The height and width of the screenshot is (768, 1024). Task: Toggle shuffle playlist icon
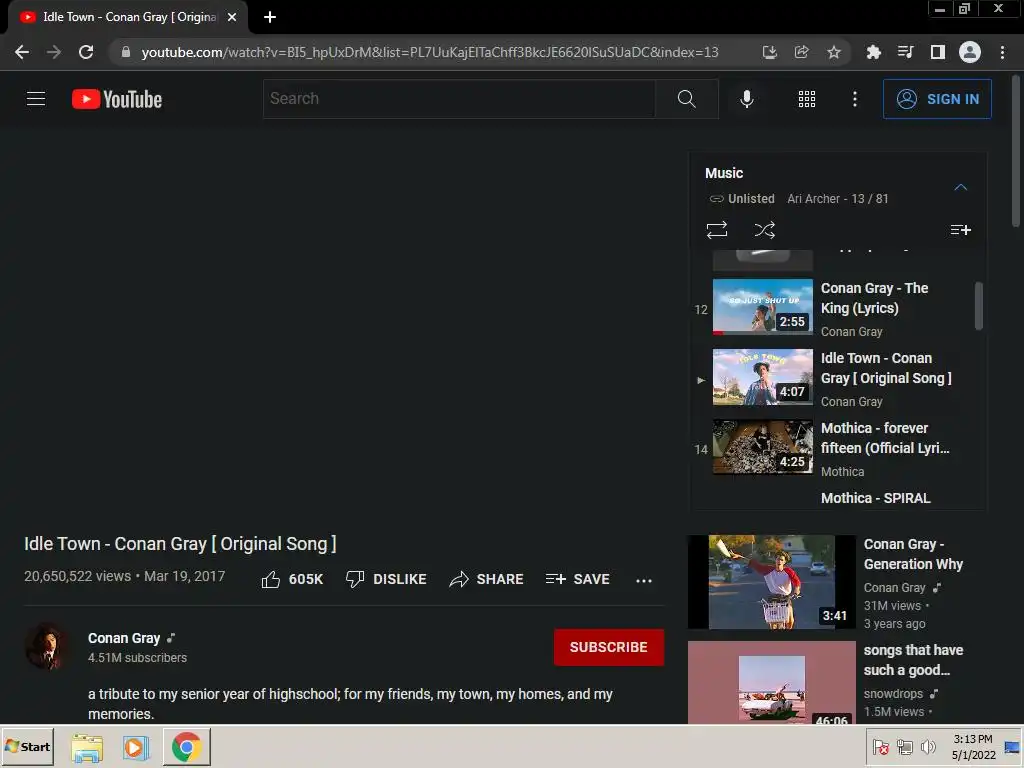pos(764,230)
